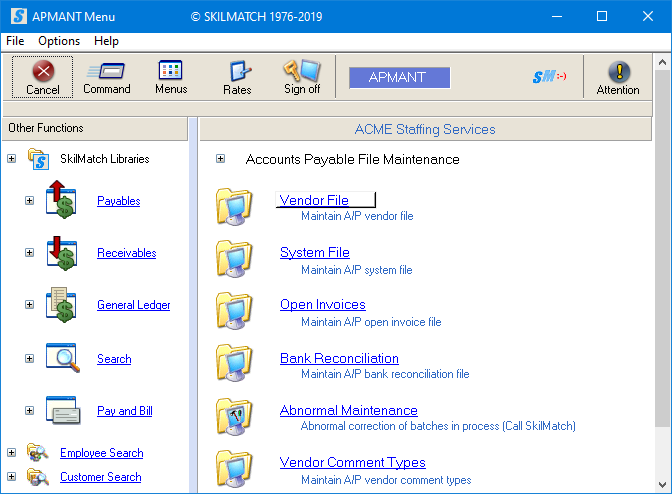This screenshot has height=494, width=672.
Task: Click the Receivables link in sidebar
Action: [126, 253]
